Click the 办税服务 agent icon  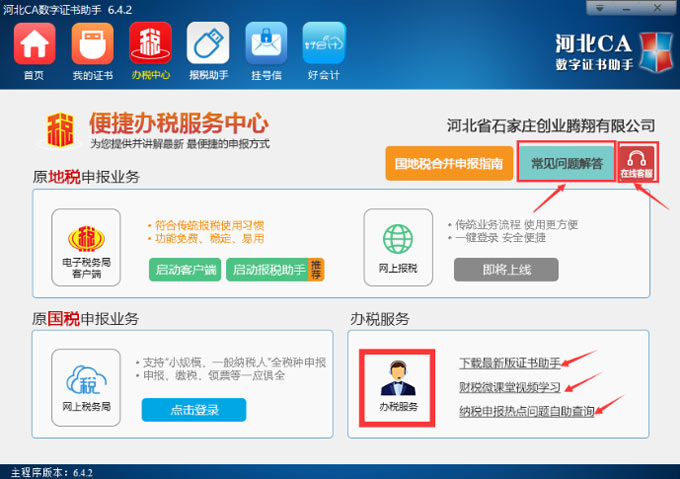[x=397, y=388]
